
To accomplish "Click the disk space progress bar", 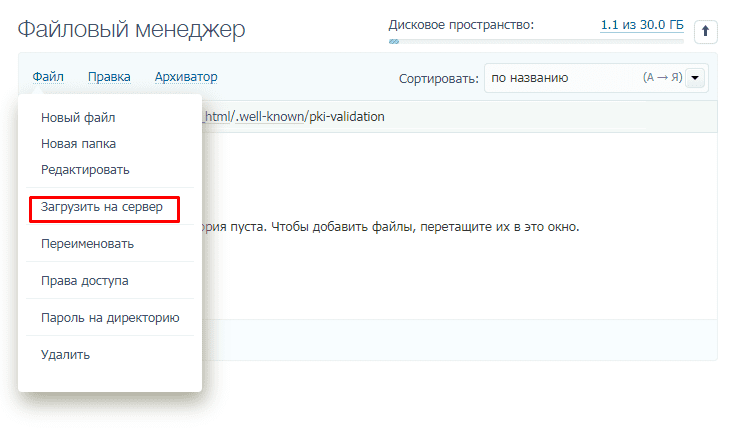I will click(x=536, y=42).
